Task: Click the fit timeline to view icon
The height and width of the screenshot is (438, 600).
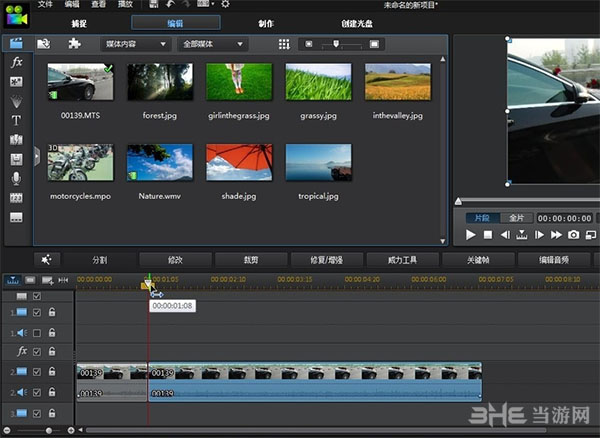Action: point(64,280)
